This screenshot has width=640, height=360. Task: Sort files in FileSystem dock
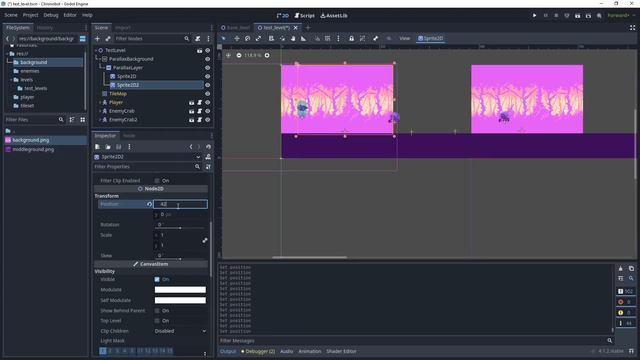pyautogui.click(x=72, y=120)
